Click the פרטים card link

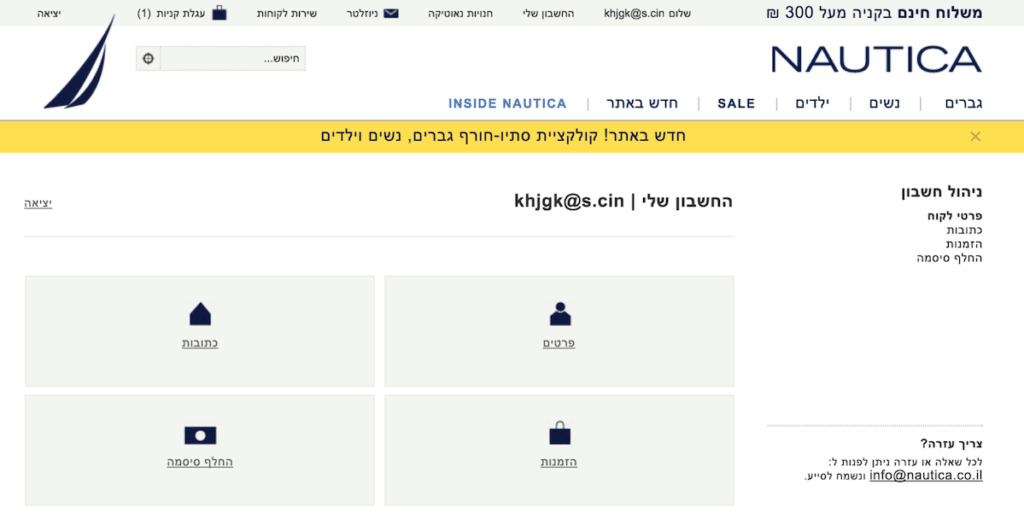click(x=559, y=343)
